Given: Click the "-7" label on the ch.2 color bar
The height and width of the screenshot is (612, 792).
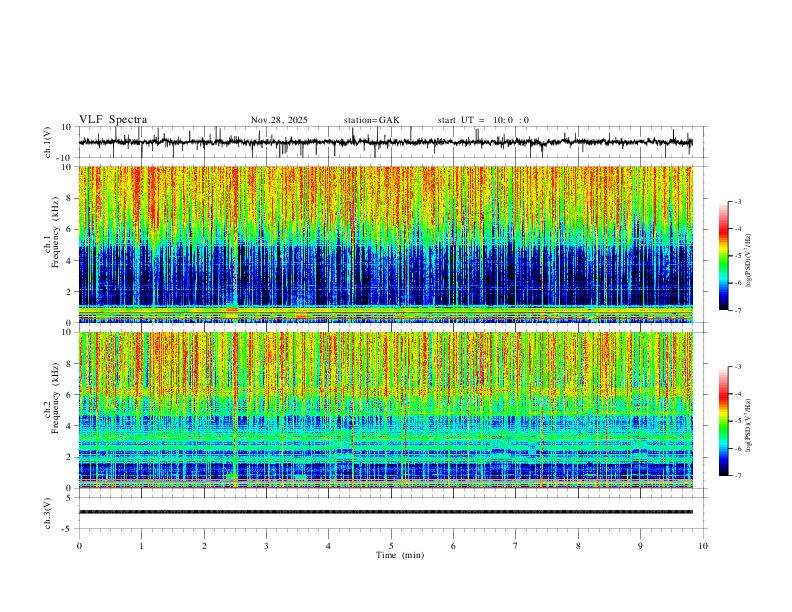Looking at the screenshot, I should coord(737,476).
